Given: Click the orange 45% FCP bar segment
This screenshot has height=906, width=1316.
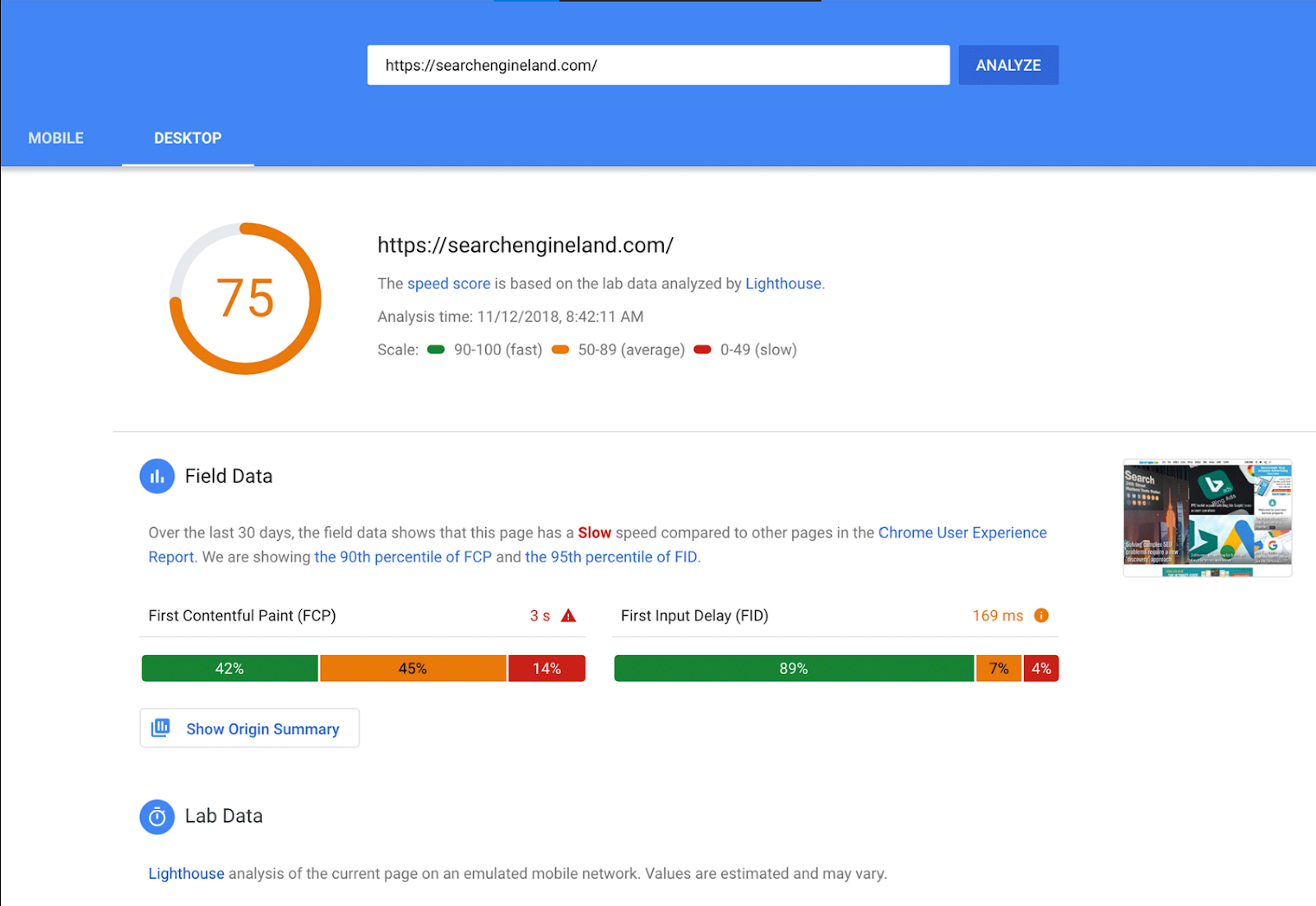Looking at the screenshot, I should (413, 668).
